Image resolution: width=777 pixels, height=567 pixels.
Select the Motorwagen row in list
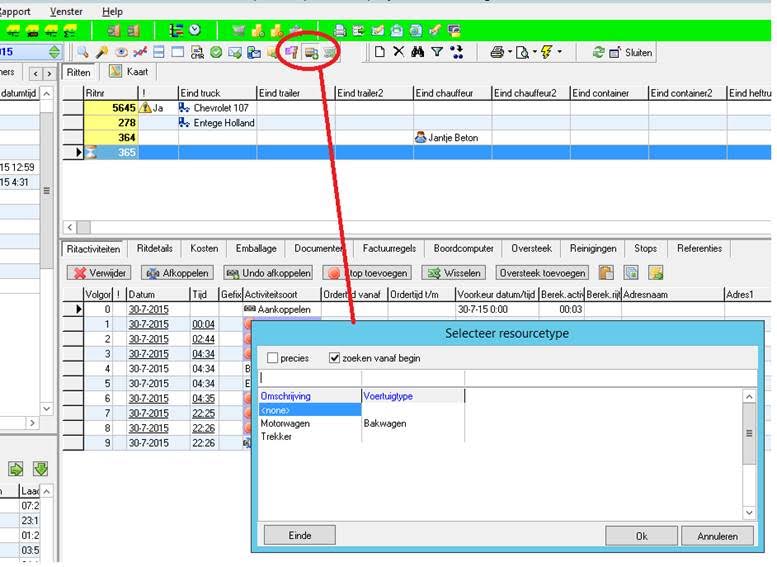(x=285, y=423)
